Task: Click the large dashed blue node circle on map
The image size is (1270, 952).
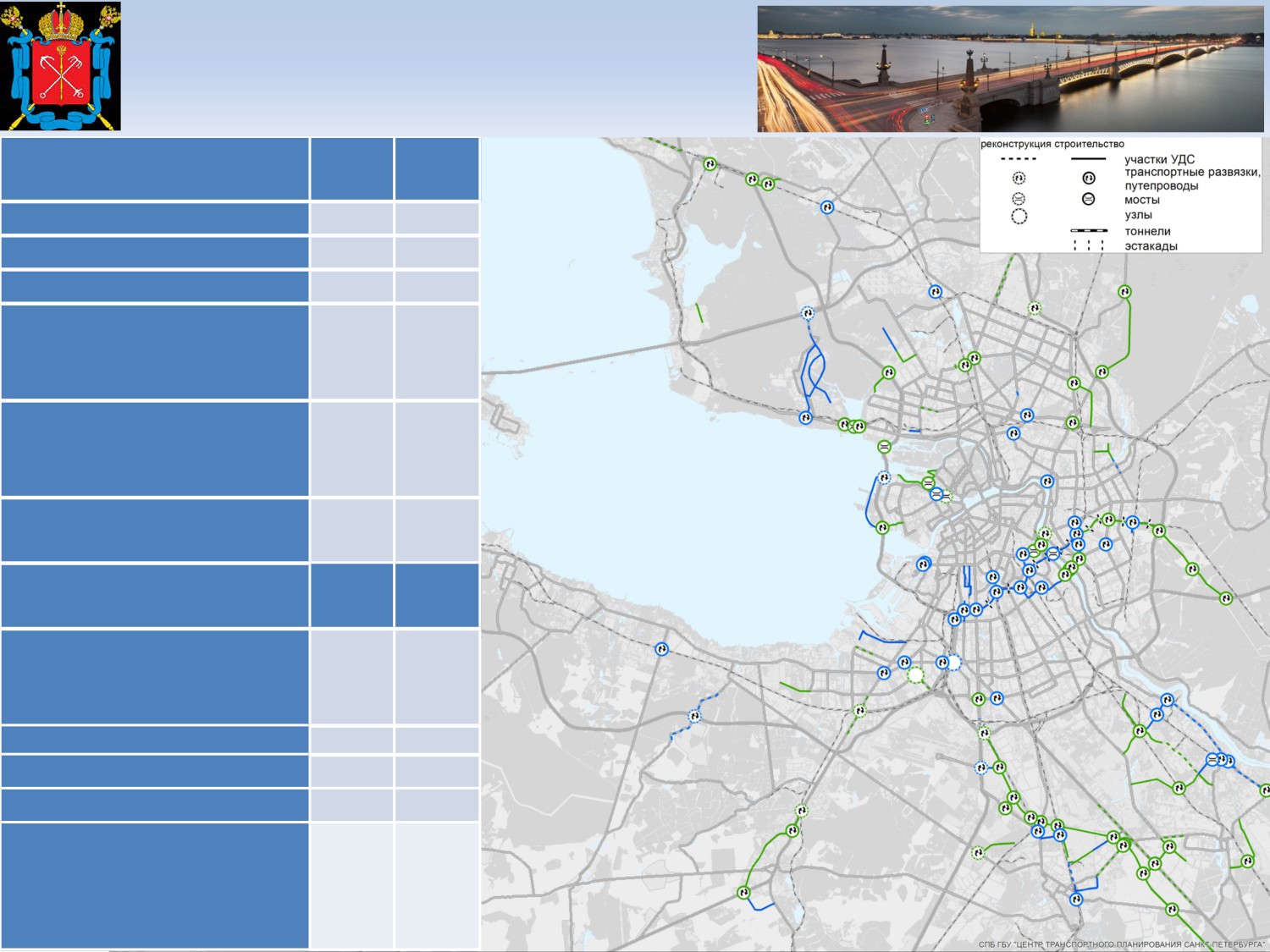Action: click(x=954, y=663)
